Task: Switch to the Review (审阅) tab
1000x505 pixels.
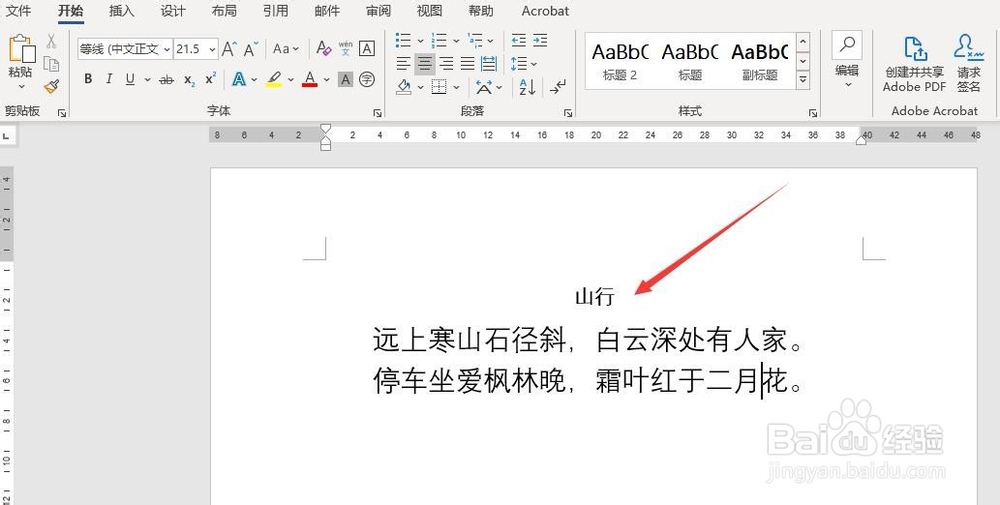Action: [x=379, y=10]
